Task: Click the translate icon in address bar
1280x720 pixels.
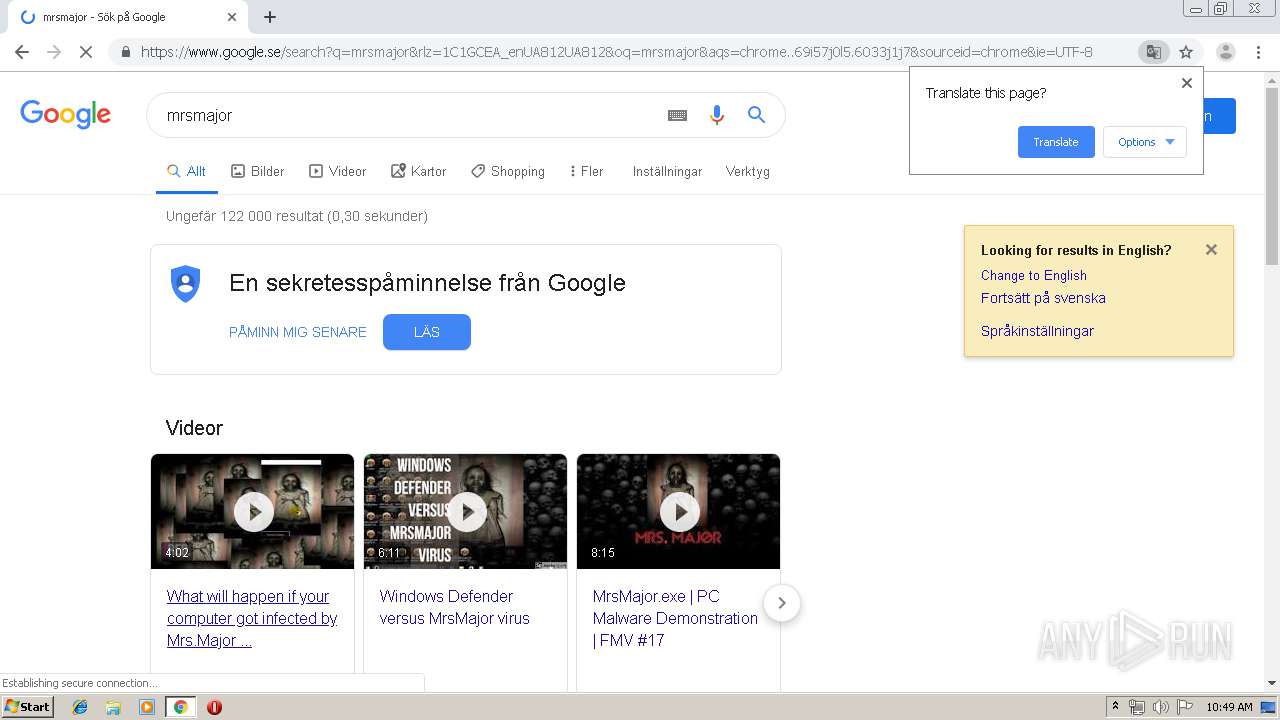Action: (1153, 52)
